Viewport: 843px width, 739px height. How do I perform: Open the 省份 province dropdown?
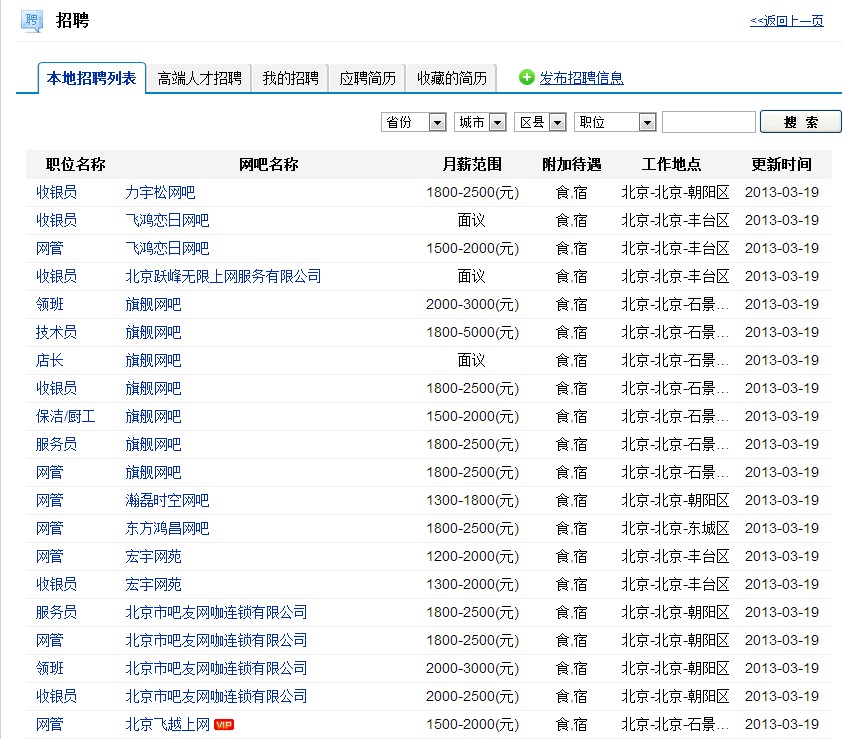(413, 122)
